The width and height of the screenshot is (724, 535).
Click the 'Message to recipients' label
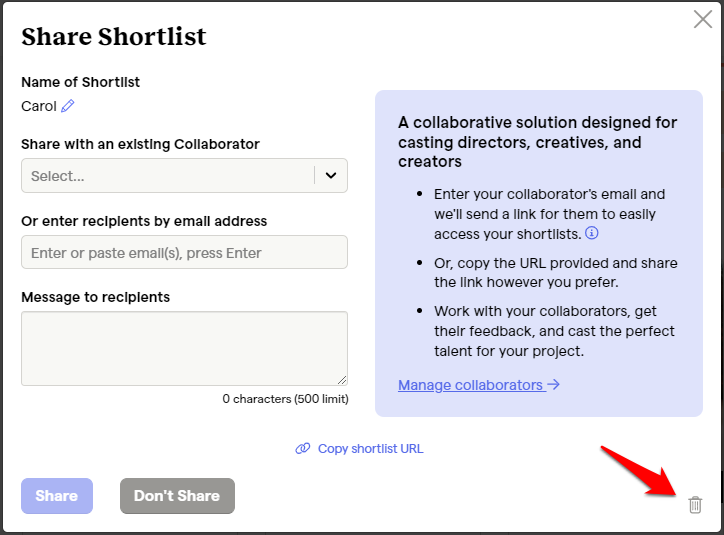[x=96, y=297]
